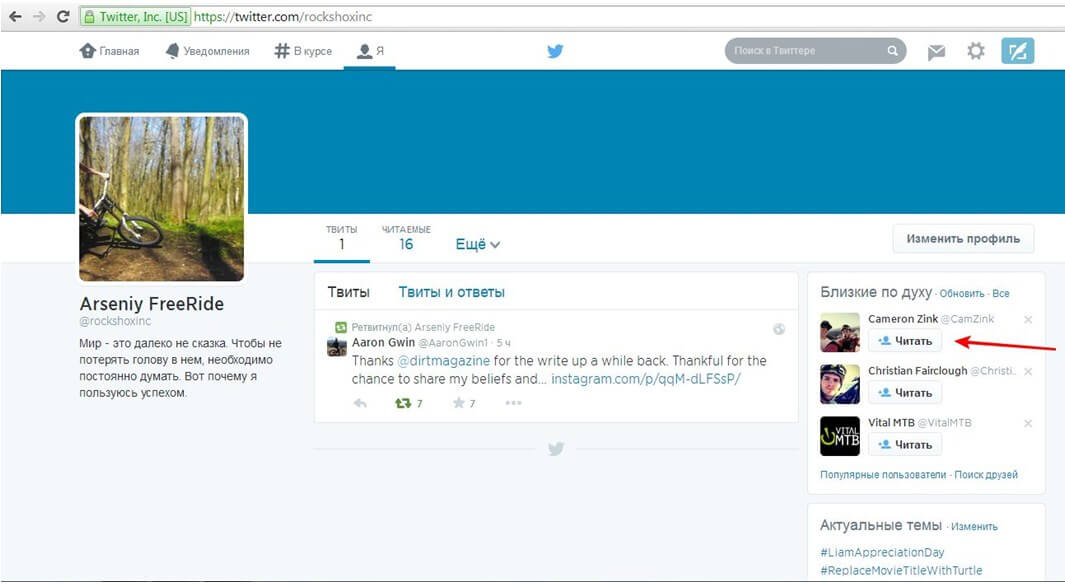This screenshot has height=584, width=1065.
Task: Select the Я profile tab
Action: (x=370, y=51)
